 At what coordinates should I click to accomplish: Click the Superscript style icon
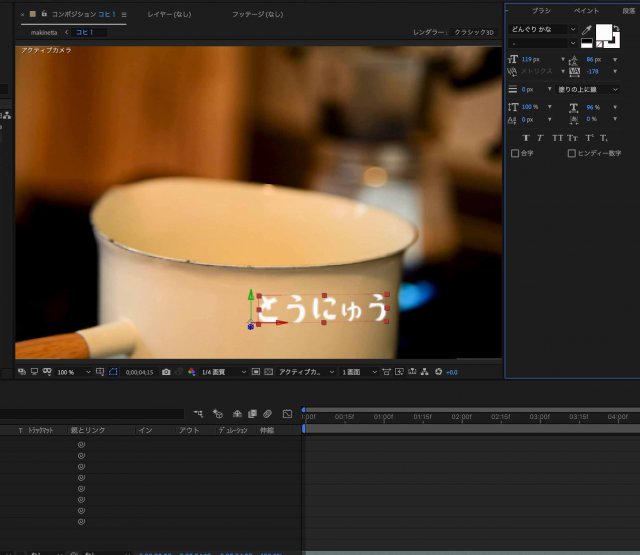click(x=589, y=137)
